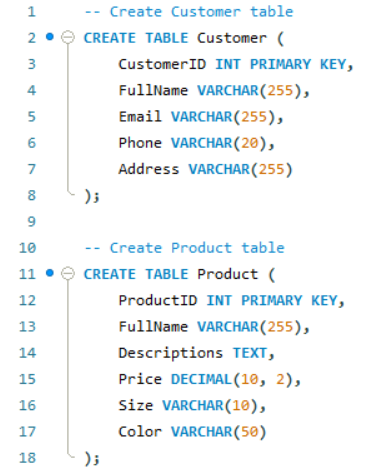
Task: Click 'CREATE' keyword on line 2
Action: pyautogui.click(x=110, y=38)
